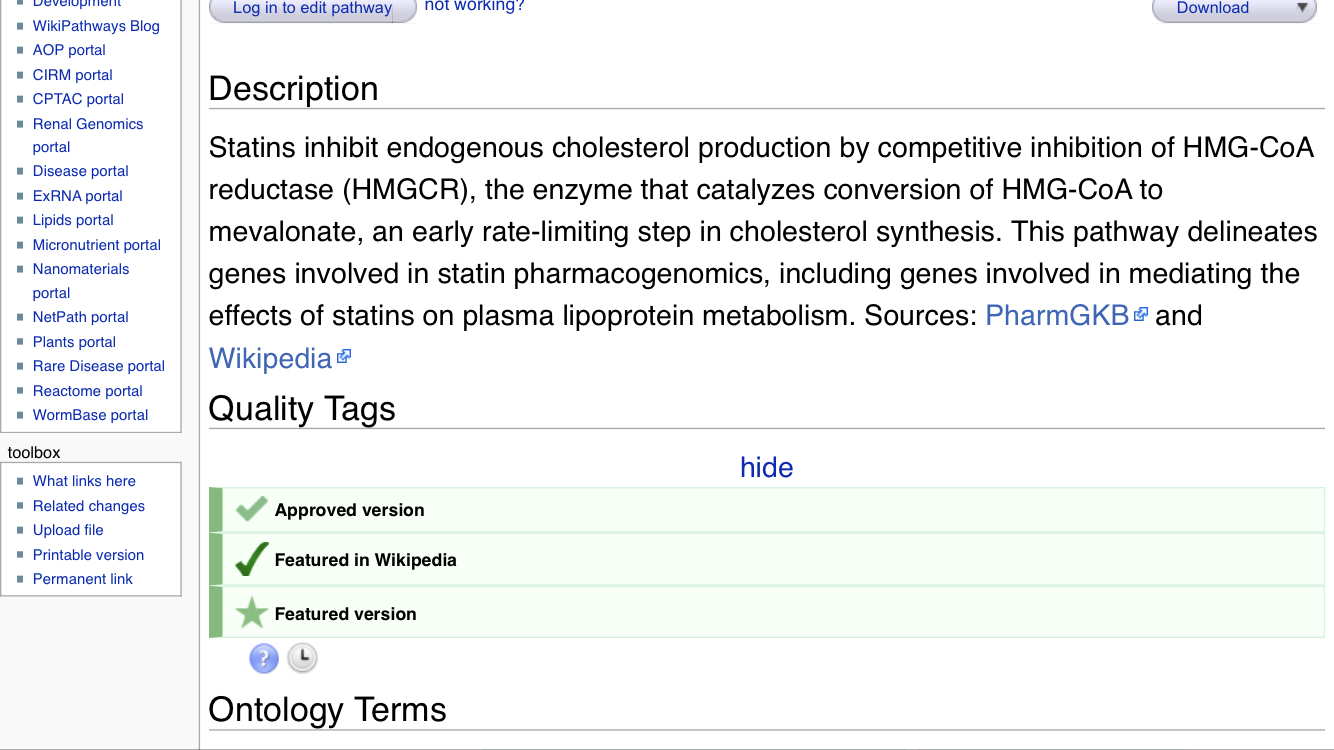Expand the Download dropdown arrow
The height and width of the screenshot is (750, 1334).
tap(1302, 8)
